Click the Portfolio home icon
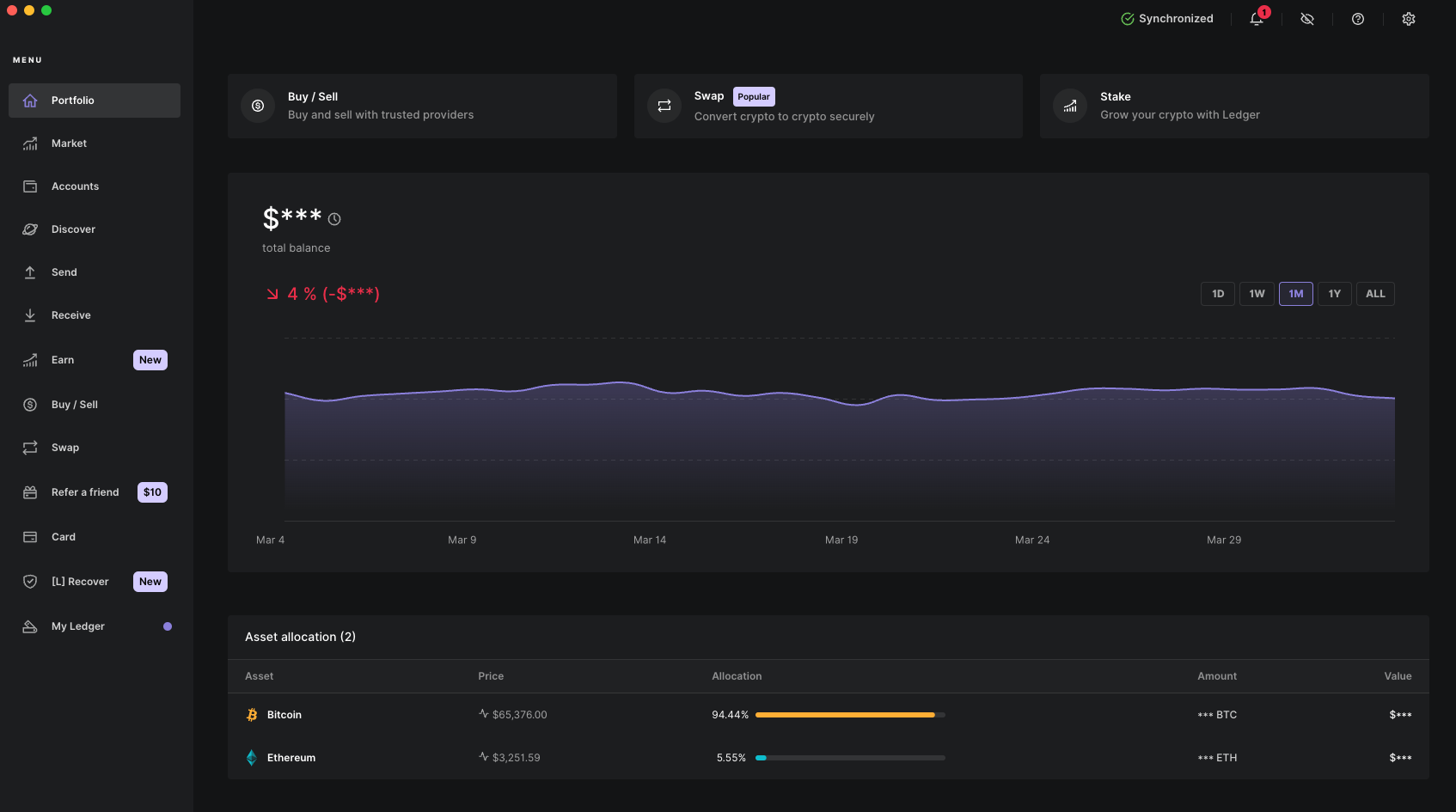1456x812 pixels. pyautogui.click(x=30, y=101)
